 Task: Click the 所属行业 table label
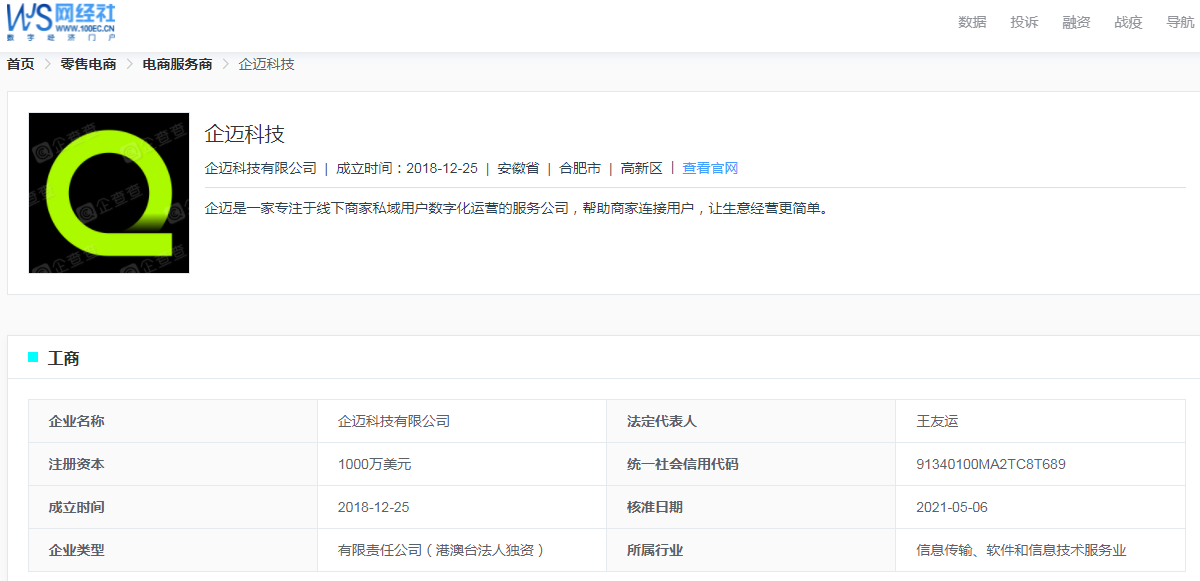click(655, 550)
